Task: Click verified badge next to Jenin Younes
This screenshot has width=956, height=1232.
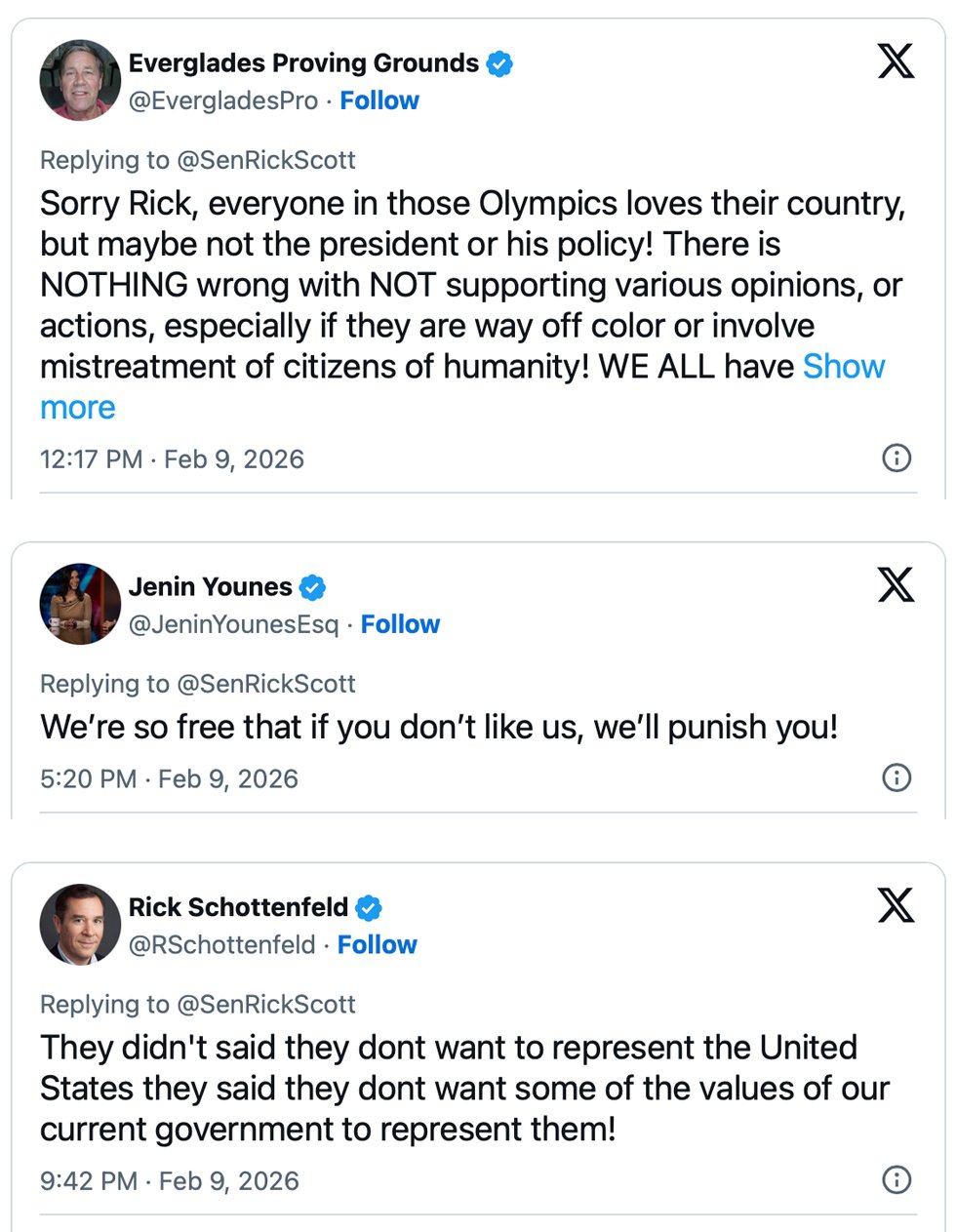Action: click(312, 587)
